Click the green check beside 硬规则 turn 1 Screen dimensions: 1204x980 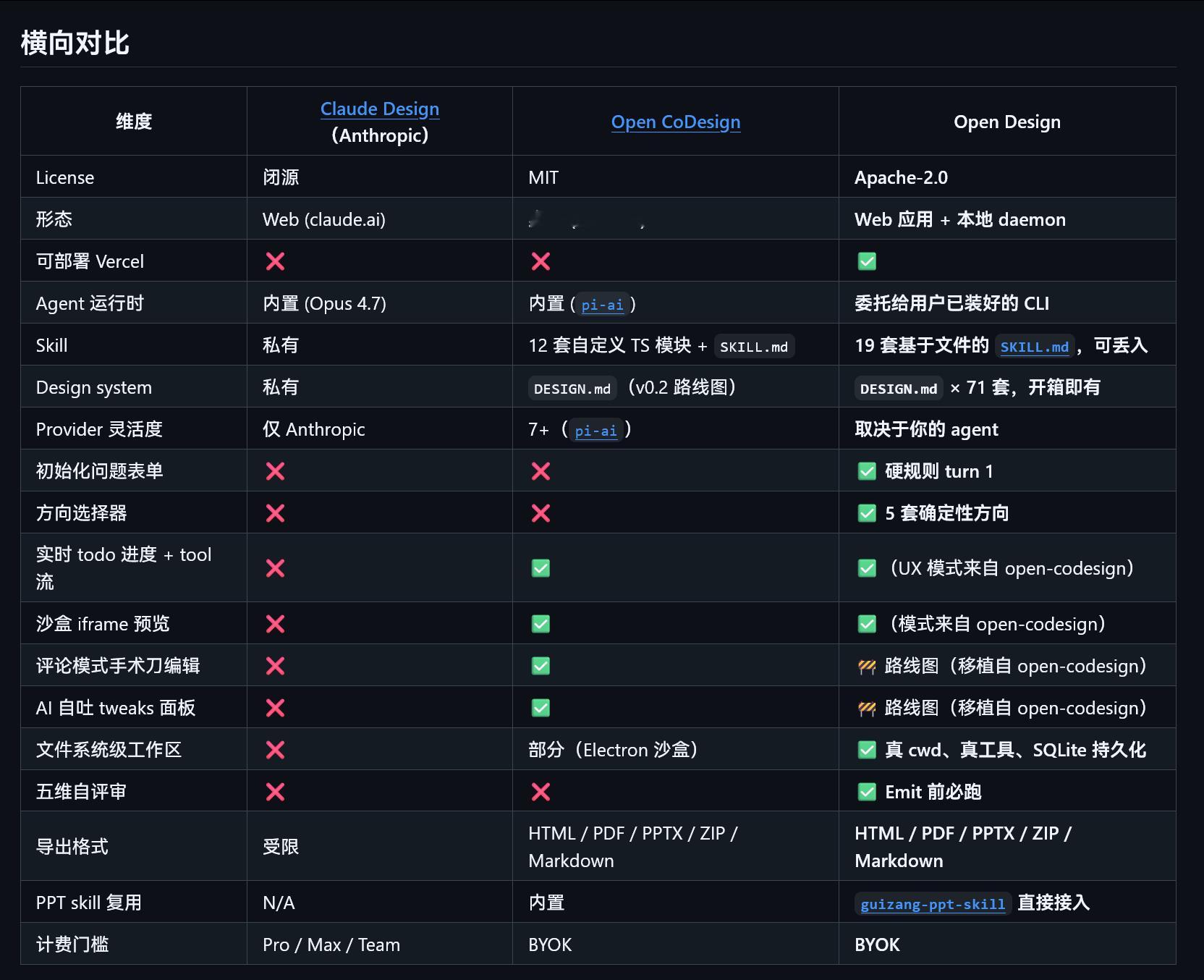click(x=867, y=471)
